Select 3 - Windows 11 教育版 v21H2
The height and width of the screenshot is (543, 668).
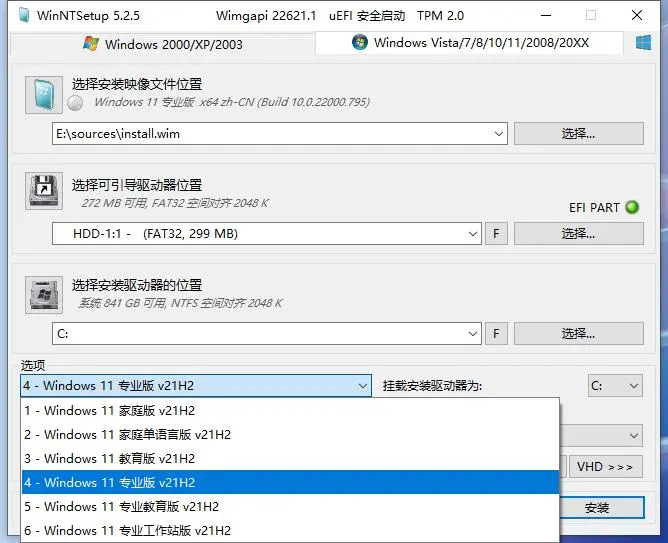tap(290, 458)
